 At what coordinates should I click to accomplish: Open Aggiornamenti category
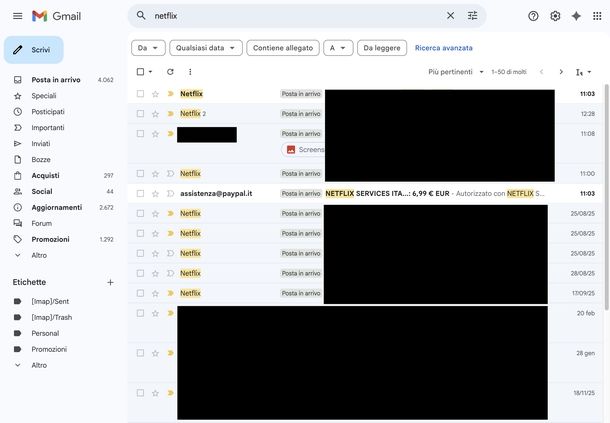pos(57,207)
